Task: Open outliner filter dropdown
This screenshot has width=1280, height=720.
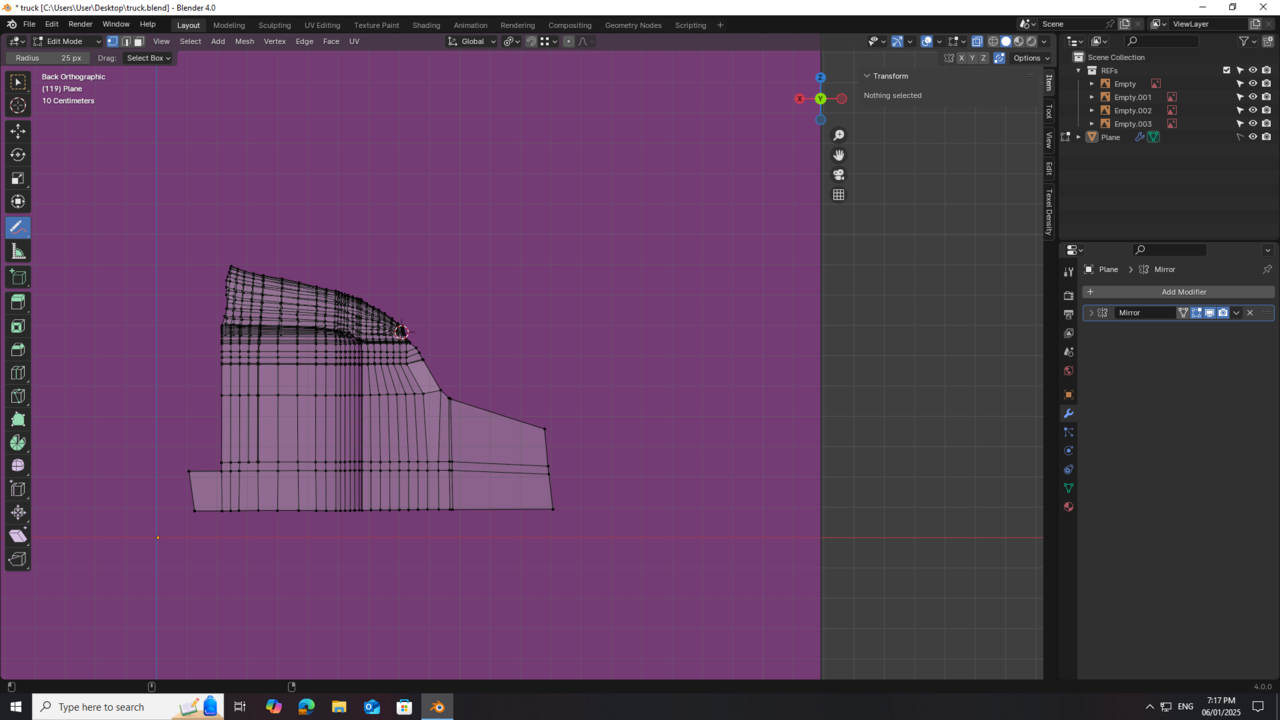Action: pos(1247,41)
